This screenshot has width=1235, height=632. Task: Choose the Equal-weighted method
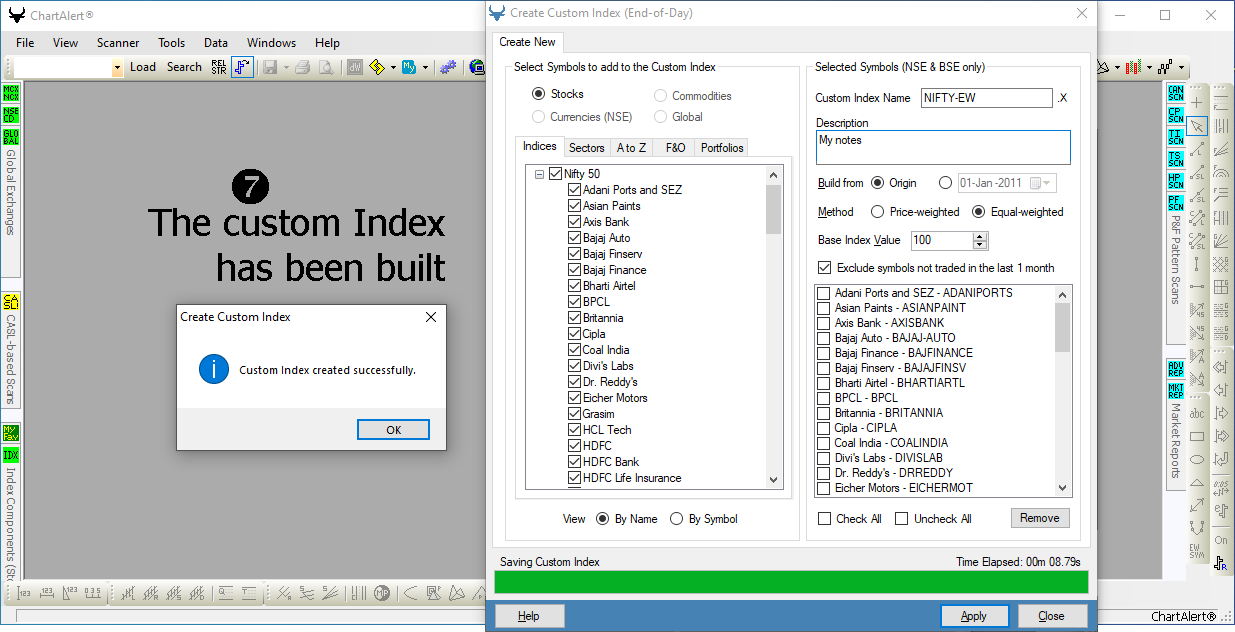[978, 212]
